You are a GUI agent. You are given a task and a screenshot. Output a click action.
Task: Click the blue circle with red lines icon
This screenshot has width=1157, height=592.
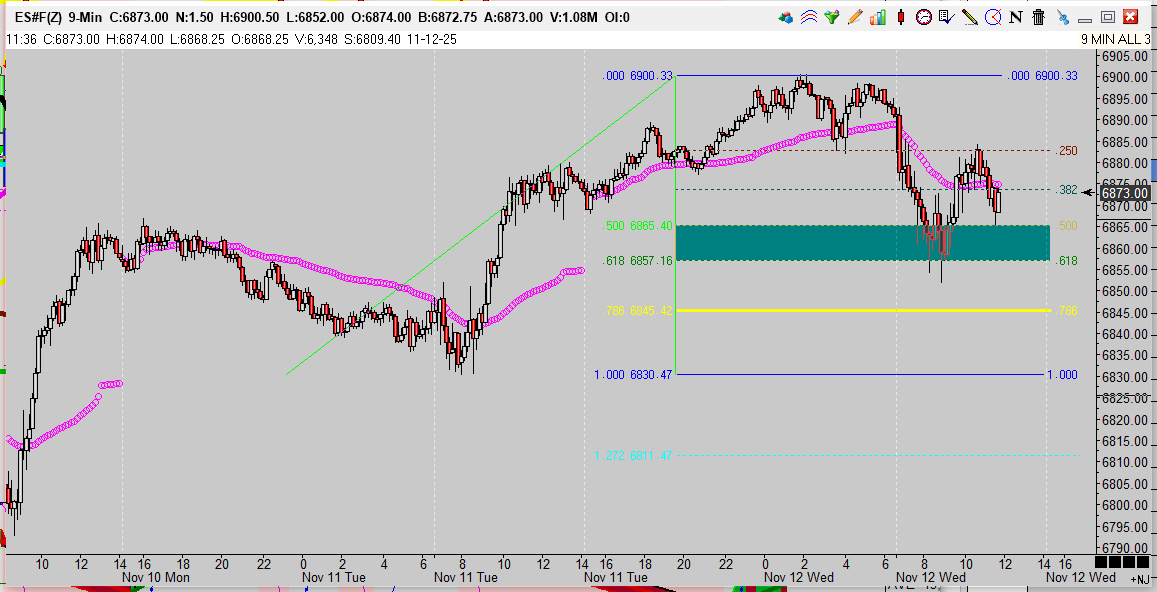click(992, 17)
